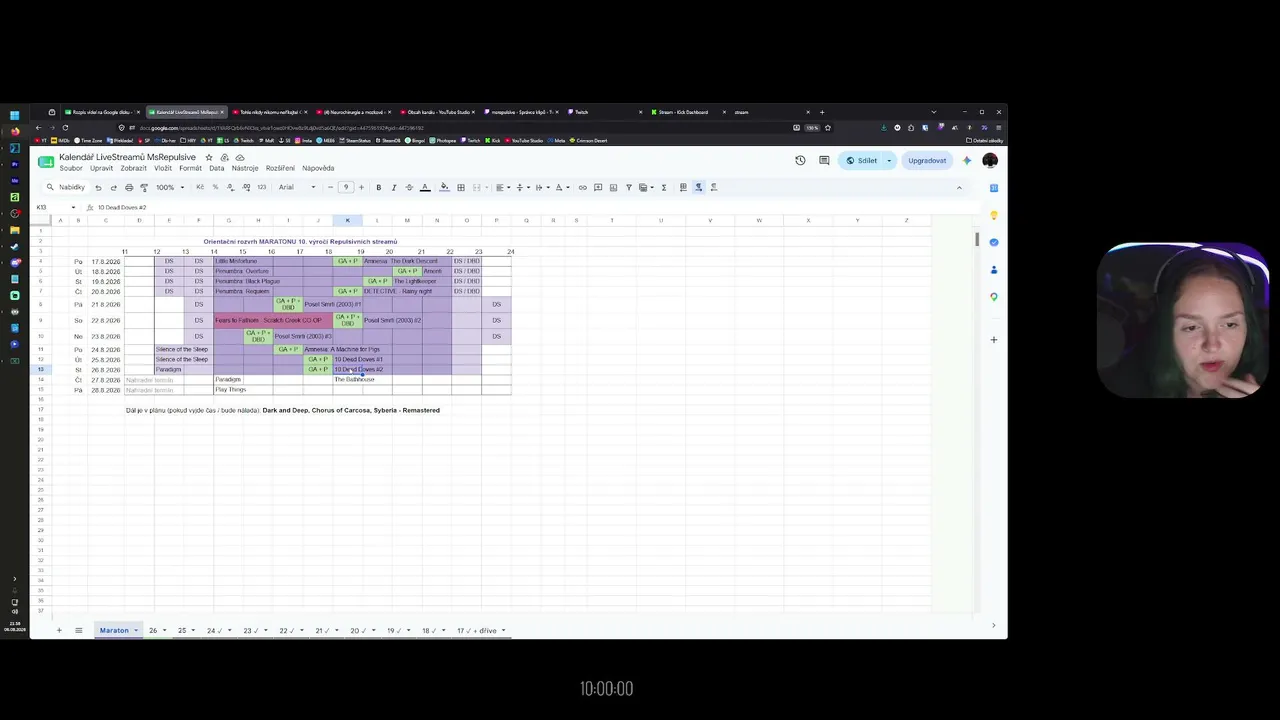This screenshot has width=1280, height=720.
Task: Open the Sdílet share options arrow
Action: click(x=889, y=160)
